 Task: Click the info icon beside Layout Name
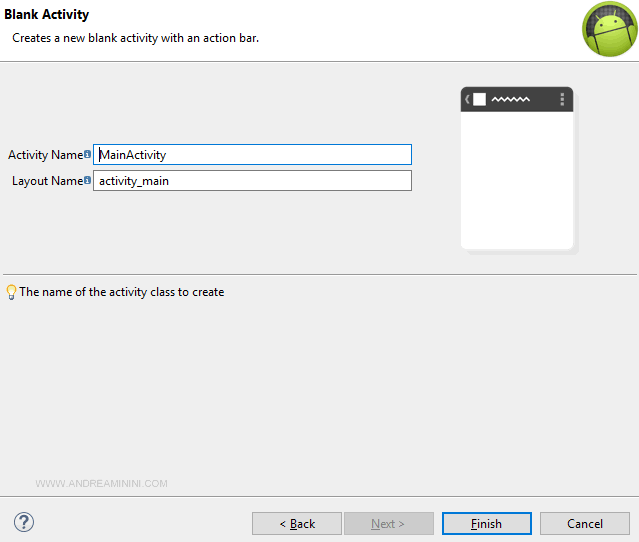88,181
